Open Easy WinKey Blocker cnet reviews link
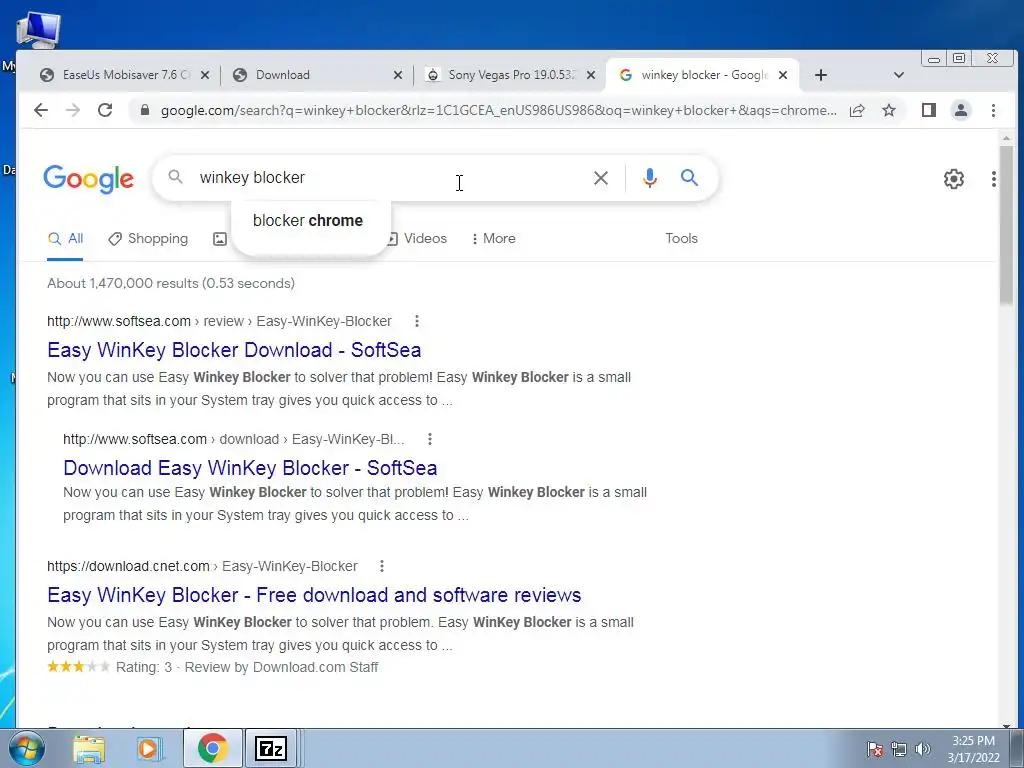The height and width of the screenshot is (768, 1024). pos(314,595)
